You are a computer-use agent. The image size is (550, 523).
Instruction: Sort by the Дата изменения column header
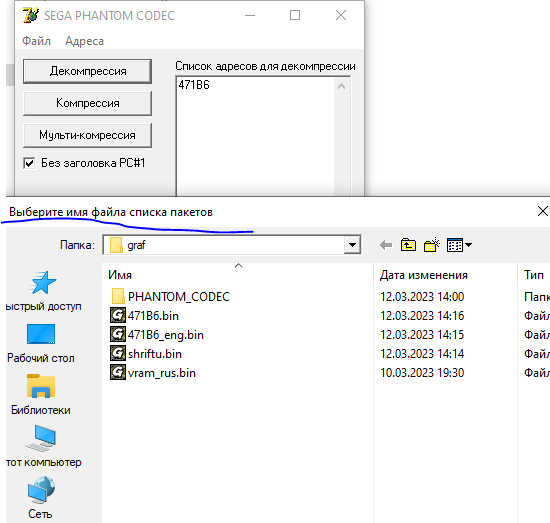coord(424,275)
